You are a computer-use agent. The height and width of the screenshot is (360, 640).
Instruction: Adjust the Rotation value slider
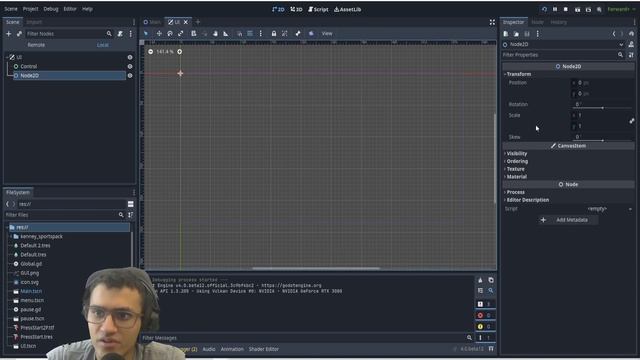[x=603, y=108]
